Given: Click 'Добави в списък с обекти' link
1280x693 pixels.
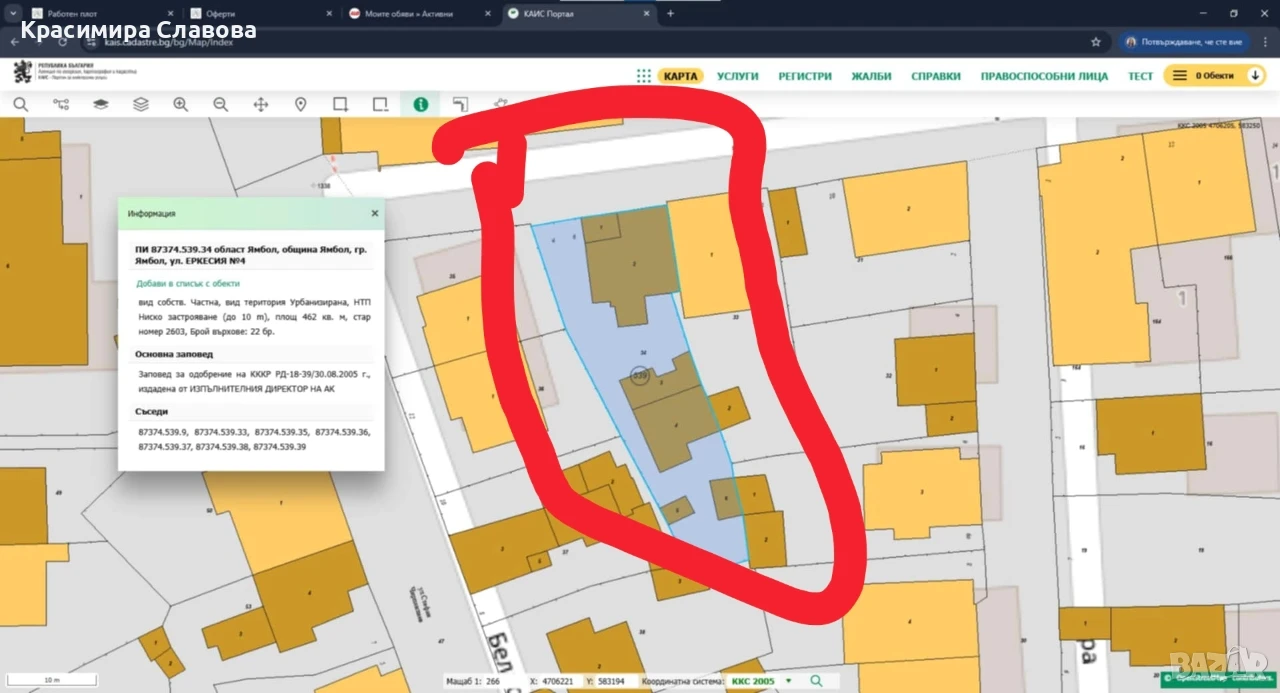Looking at the screenshot, I should (x=188, y=283).
